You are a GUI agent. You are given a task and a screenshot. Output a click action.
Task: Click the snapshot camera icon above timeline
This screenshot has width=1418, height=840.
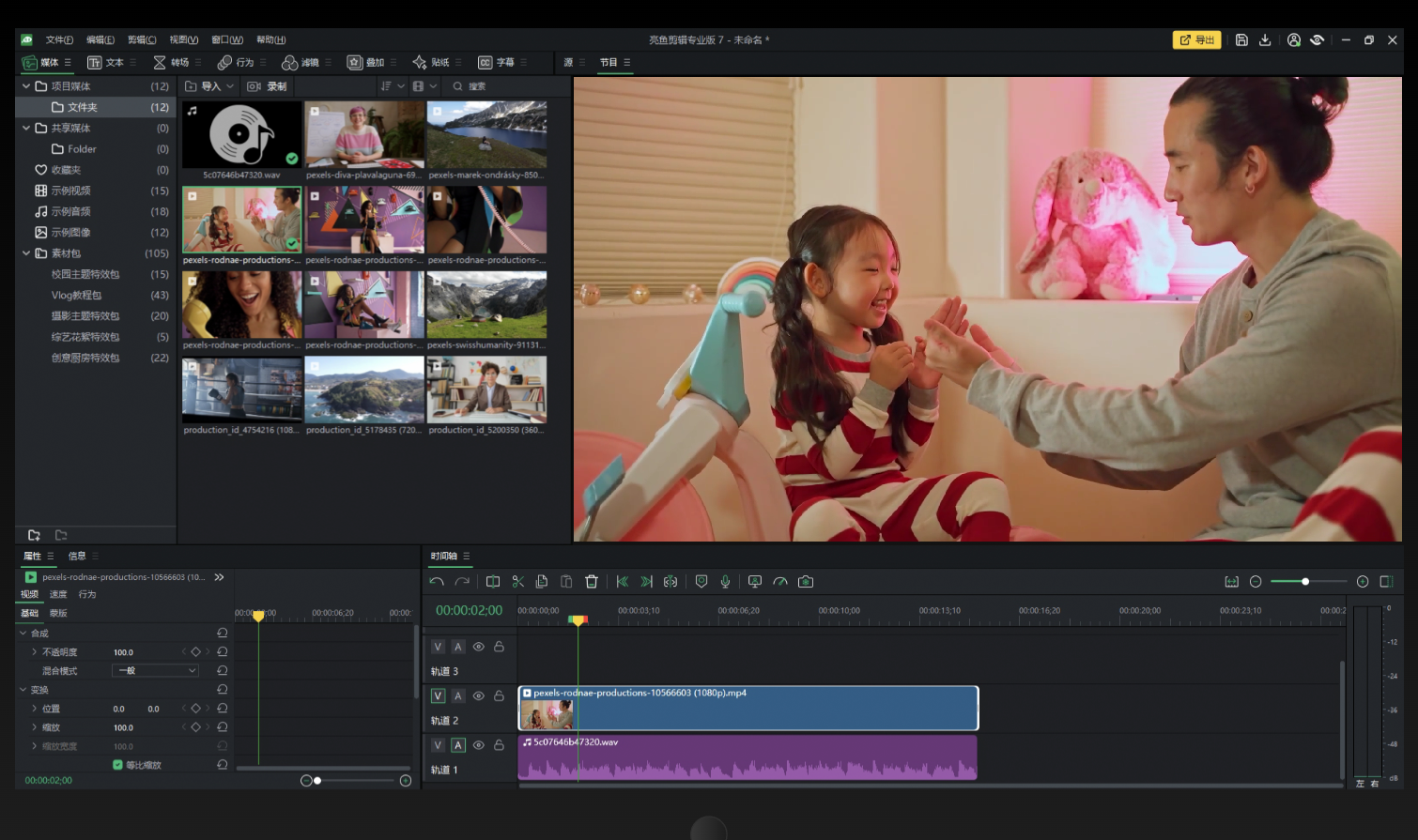coord(806,581)
